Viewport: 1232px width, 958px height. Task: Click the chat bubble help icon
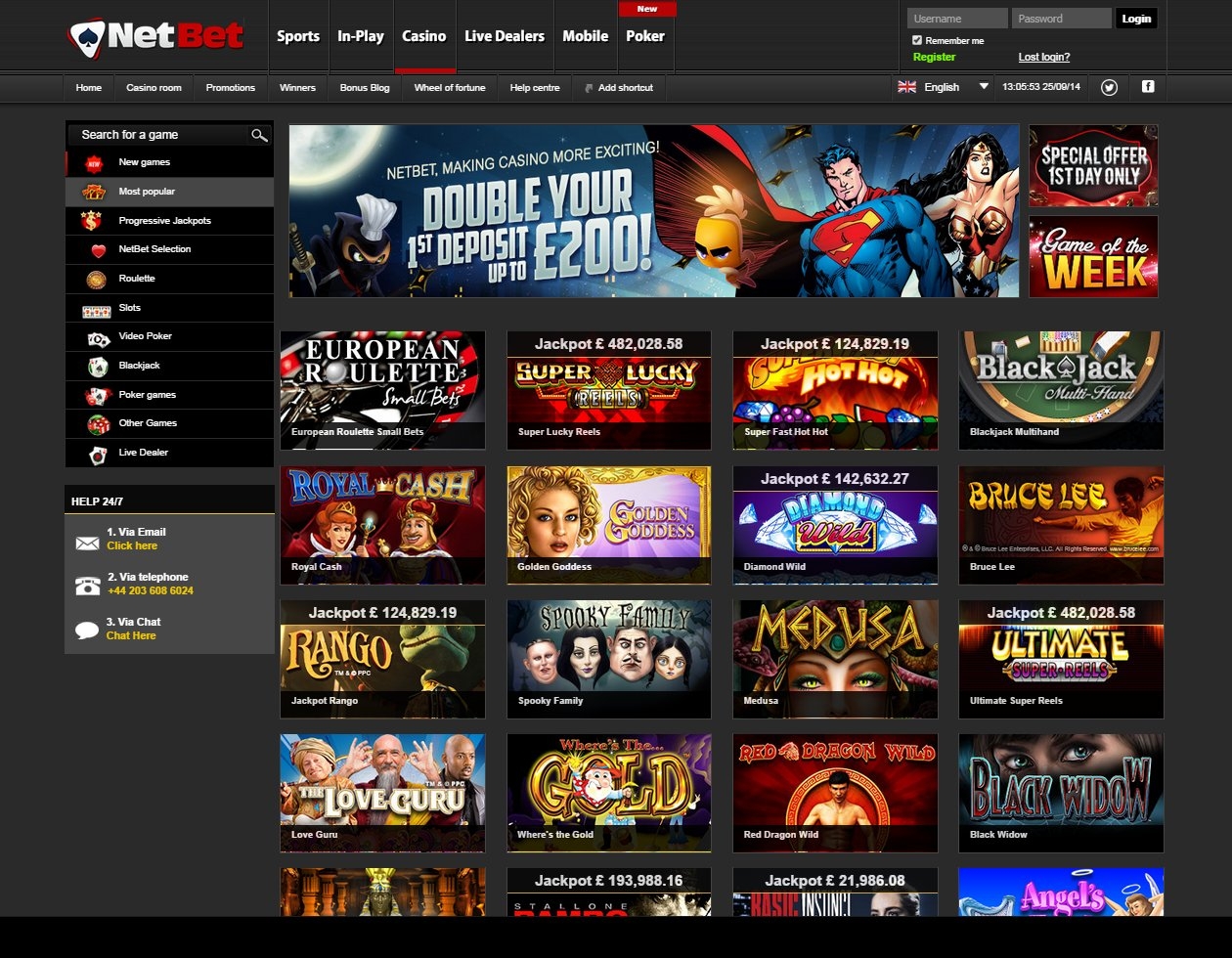(x=87, y=630)
